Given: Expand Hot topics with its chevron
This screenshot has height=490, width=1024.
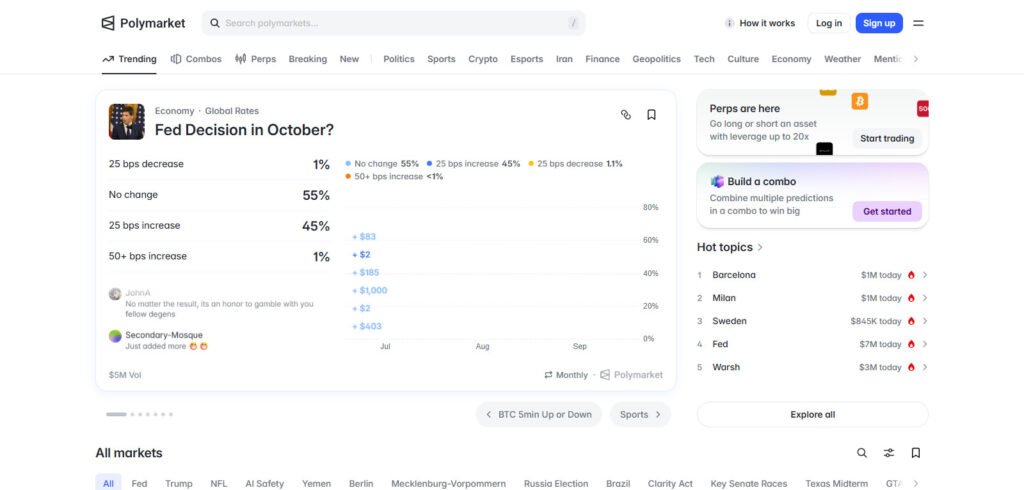Looking at the screenshot, I should [x=760, y=248].
